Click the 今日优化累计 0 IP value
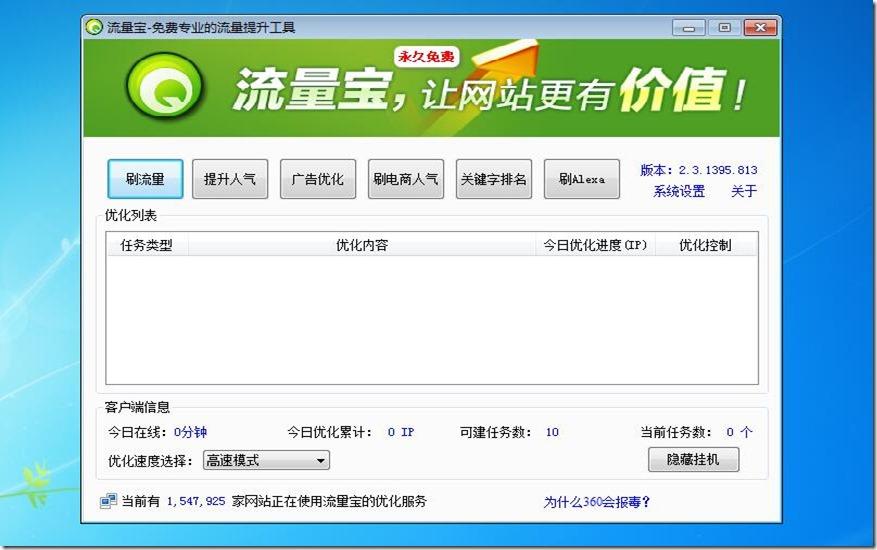The height and width of the screenshot is (550, 877). (401, 432)
